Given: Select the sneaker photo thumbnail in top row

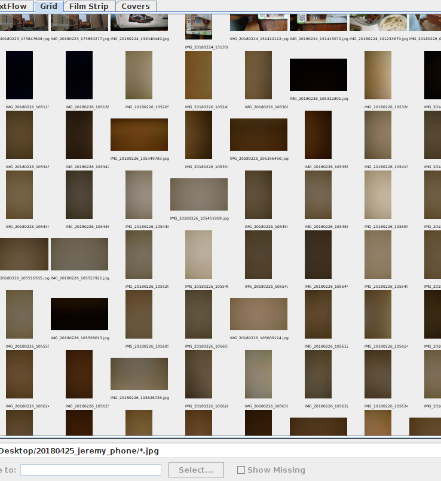Looking at the screenshot, I should click(x=139, y=22).
